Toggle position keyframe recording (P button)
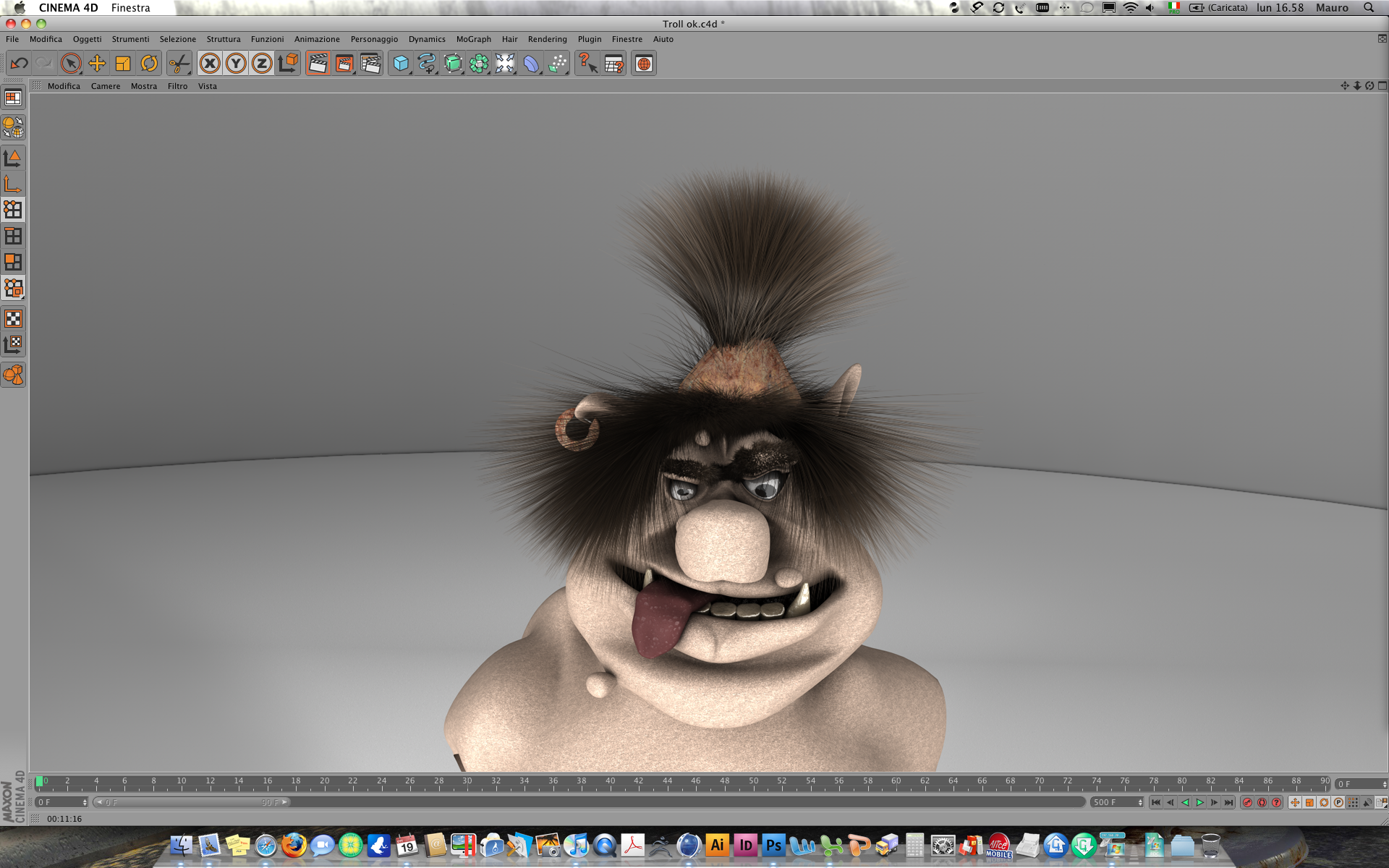Screen dimensions: 1389x868 1338,802
